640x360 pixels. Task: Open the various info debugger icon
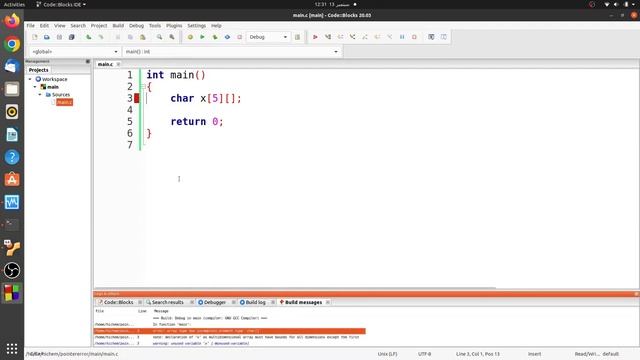[x=444, y=37]
